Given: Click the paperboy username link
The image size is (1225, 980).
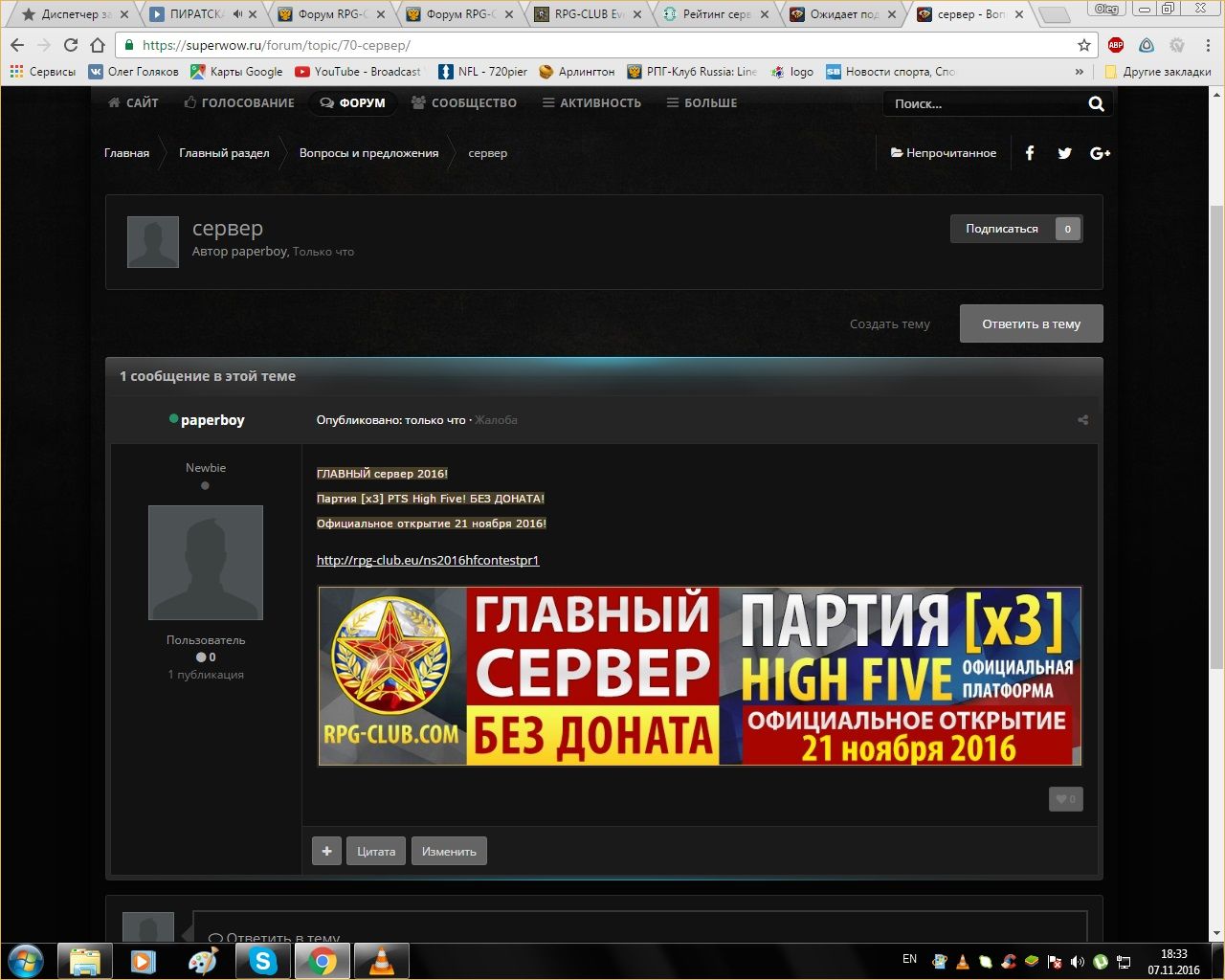Looking at the screenshot, I should coord(212,420).
